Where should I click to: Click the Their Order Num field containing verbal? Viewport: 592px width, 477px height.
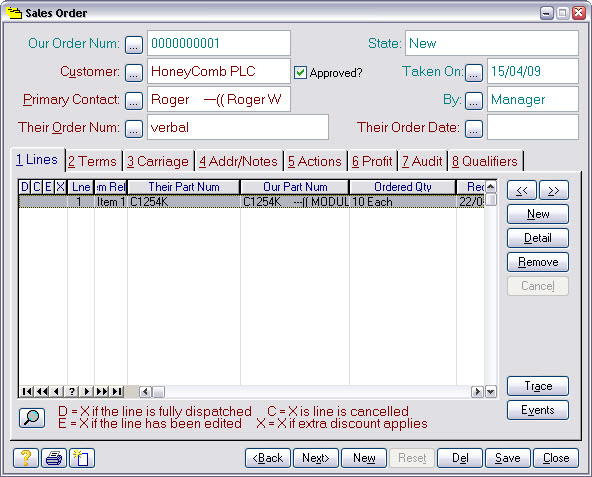tap(238, 127)
